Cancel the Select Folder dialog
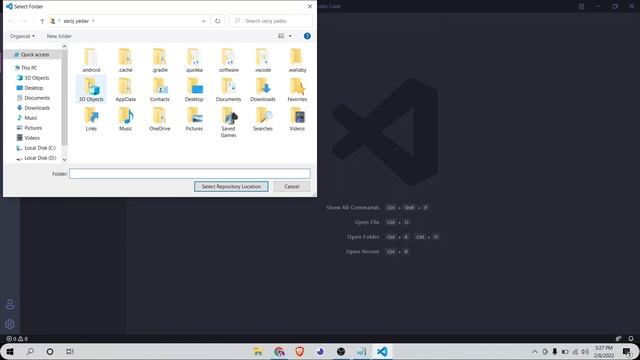 click(292, 187)
